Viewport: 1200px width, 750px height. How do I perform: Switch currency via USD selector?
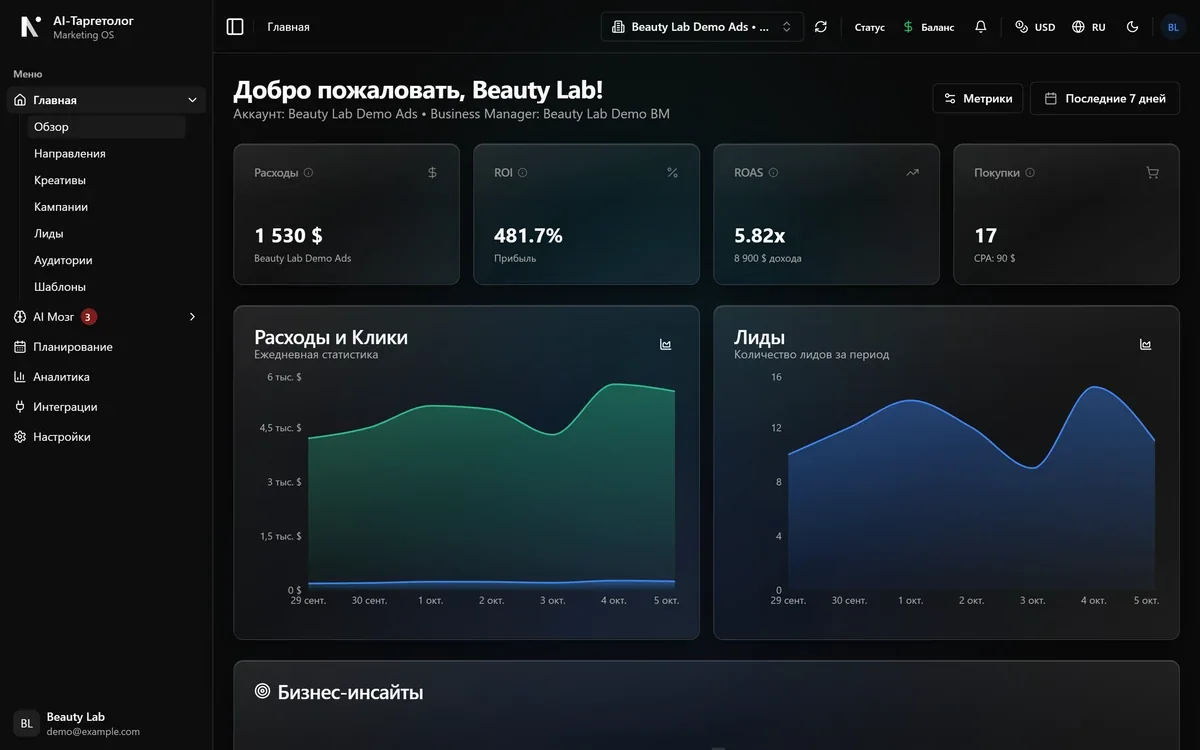(x=1035, y=27)
